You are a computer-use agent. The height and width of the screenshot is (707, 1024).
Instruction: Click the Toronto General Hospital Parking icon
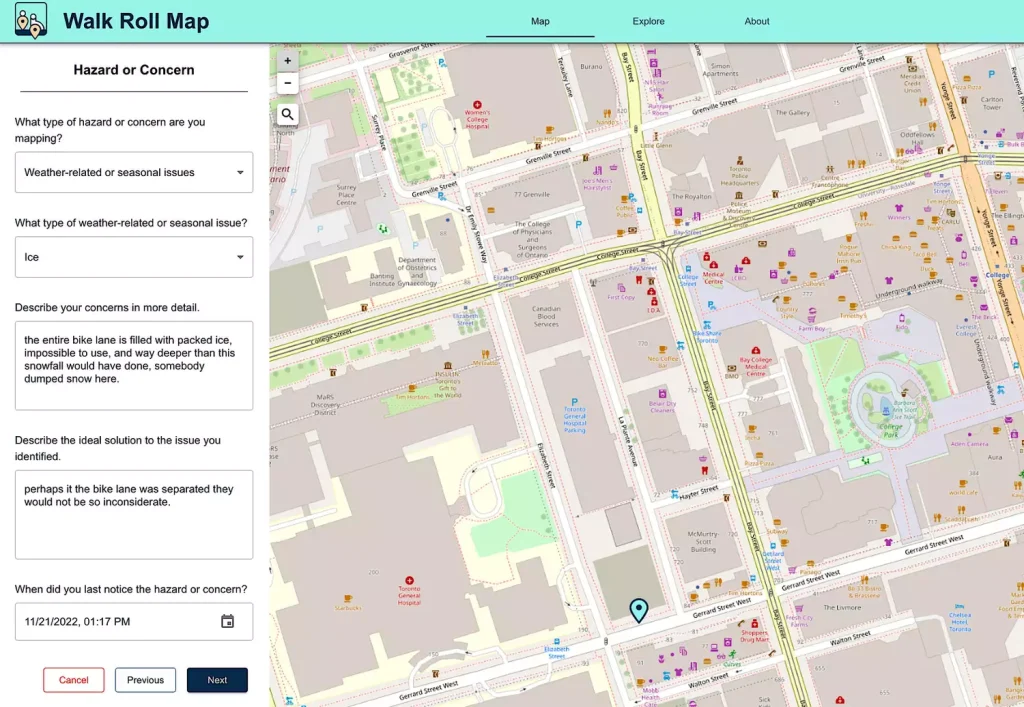[574, 400]
